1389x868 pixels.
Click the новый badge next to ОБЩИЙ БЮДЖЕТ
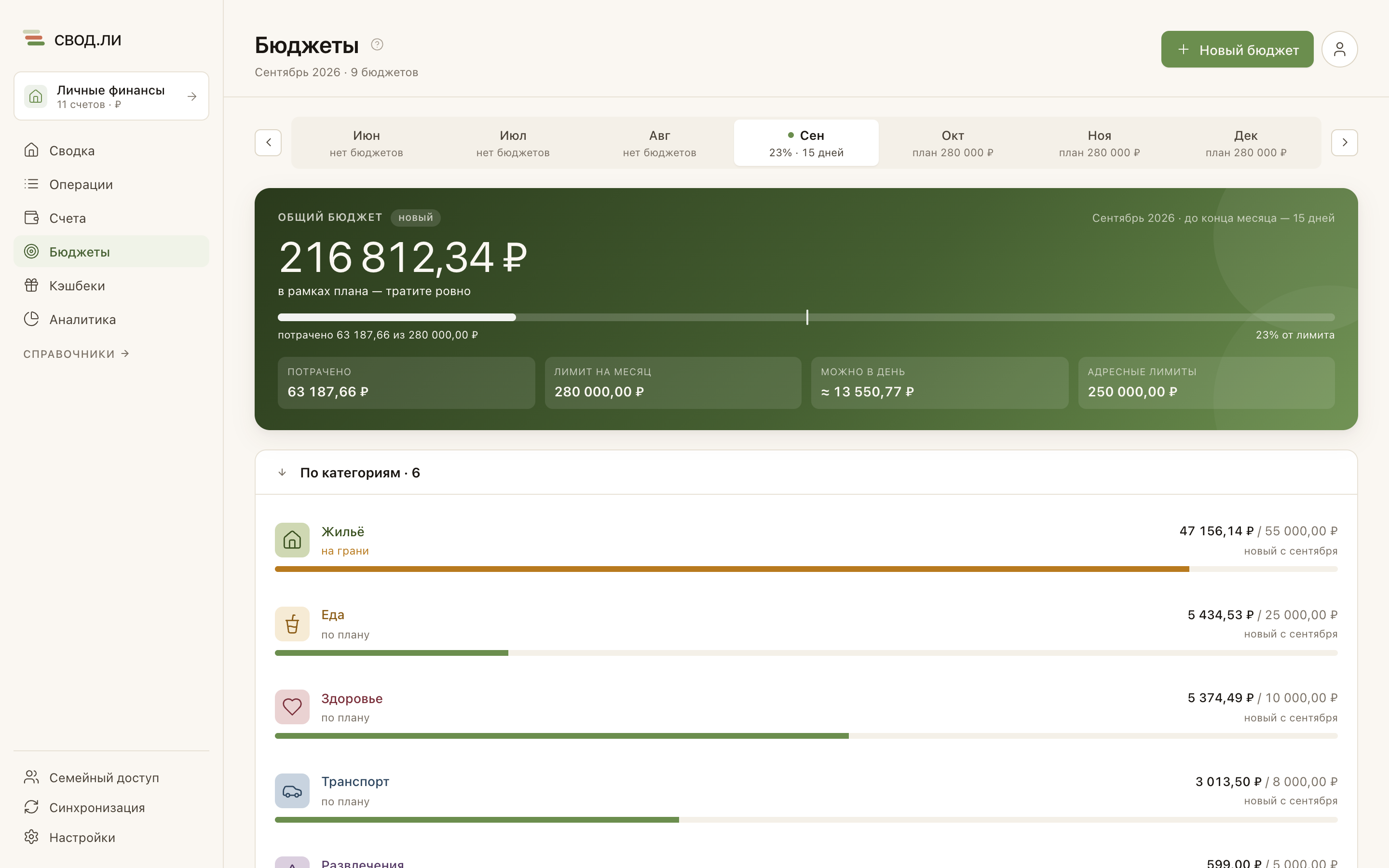pos(416,217)
